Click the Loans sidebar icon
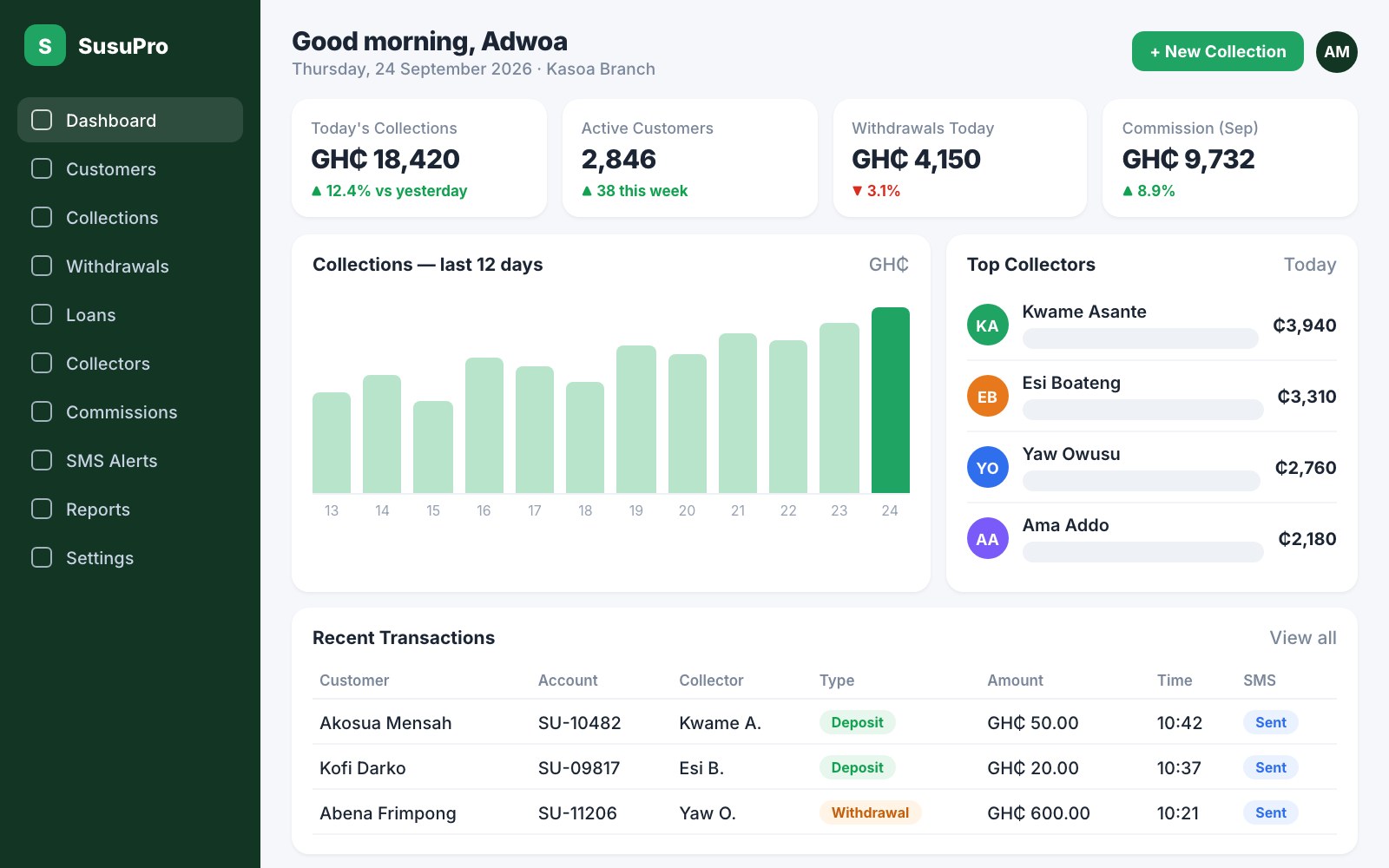Image resolution: width=1389 pixels, height=868 pixels. click(42, 314)
